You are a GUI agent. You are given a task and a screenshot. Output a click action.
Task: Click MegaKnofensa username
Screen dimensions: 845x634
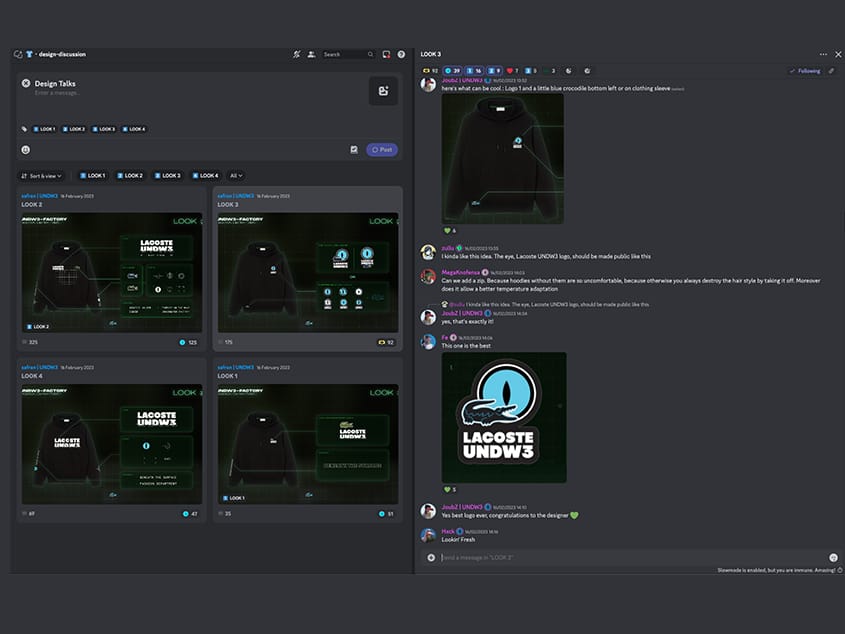460,272
